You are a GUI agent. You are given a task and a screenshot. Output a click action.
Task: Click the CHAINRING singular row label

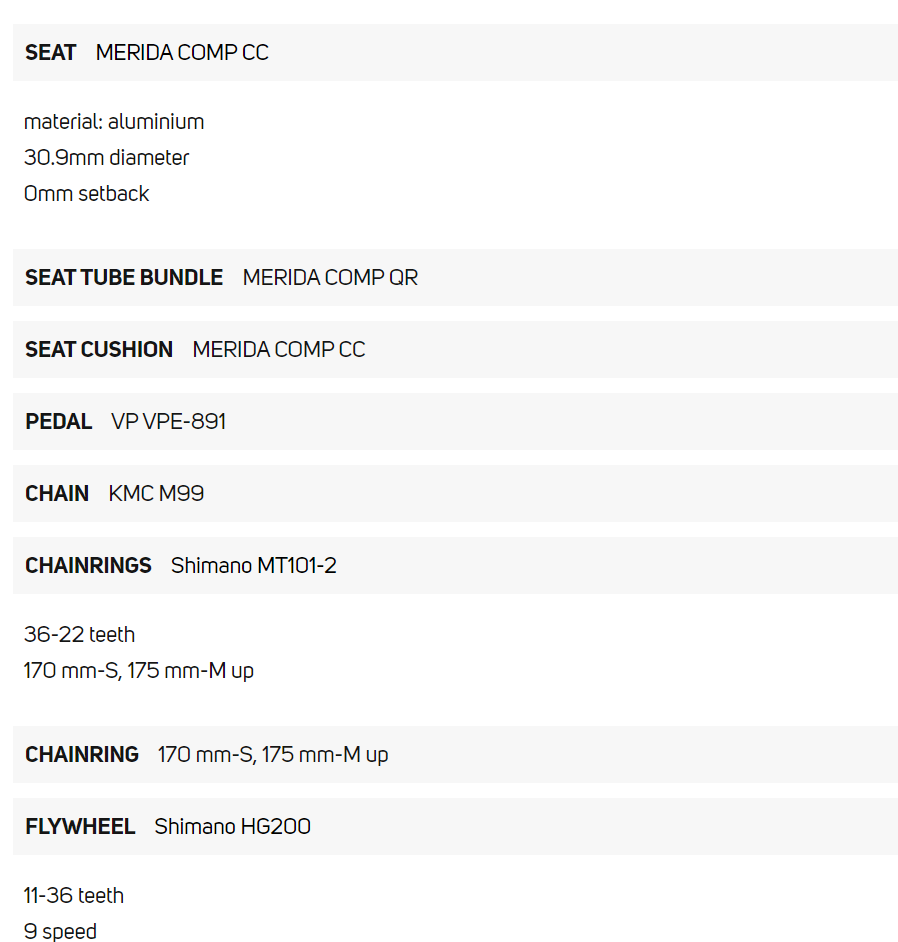[x=82, y=755]
